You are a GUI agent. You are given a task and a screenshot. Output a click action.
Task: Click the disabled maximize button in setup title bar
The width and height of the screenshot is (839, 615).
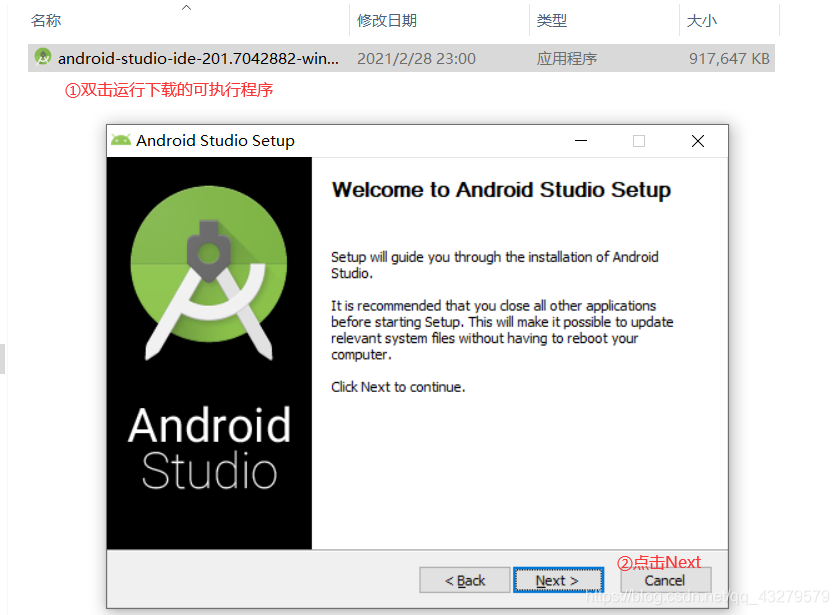(x=639, y=141)
